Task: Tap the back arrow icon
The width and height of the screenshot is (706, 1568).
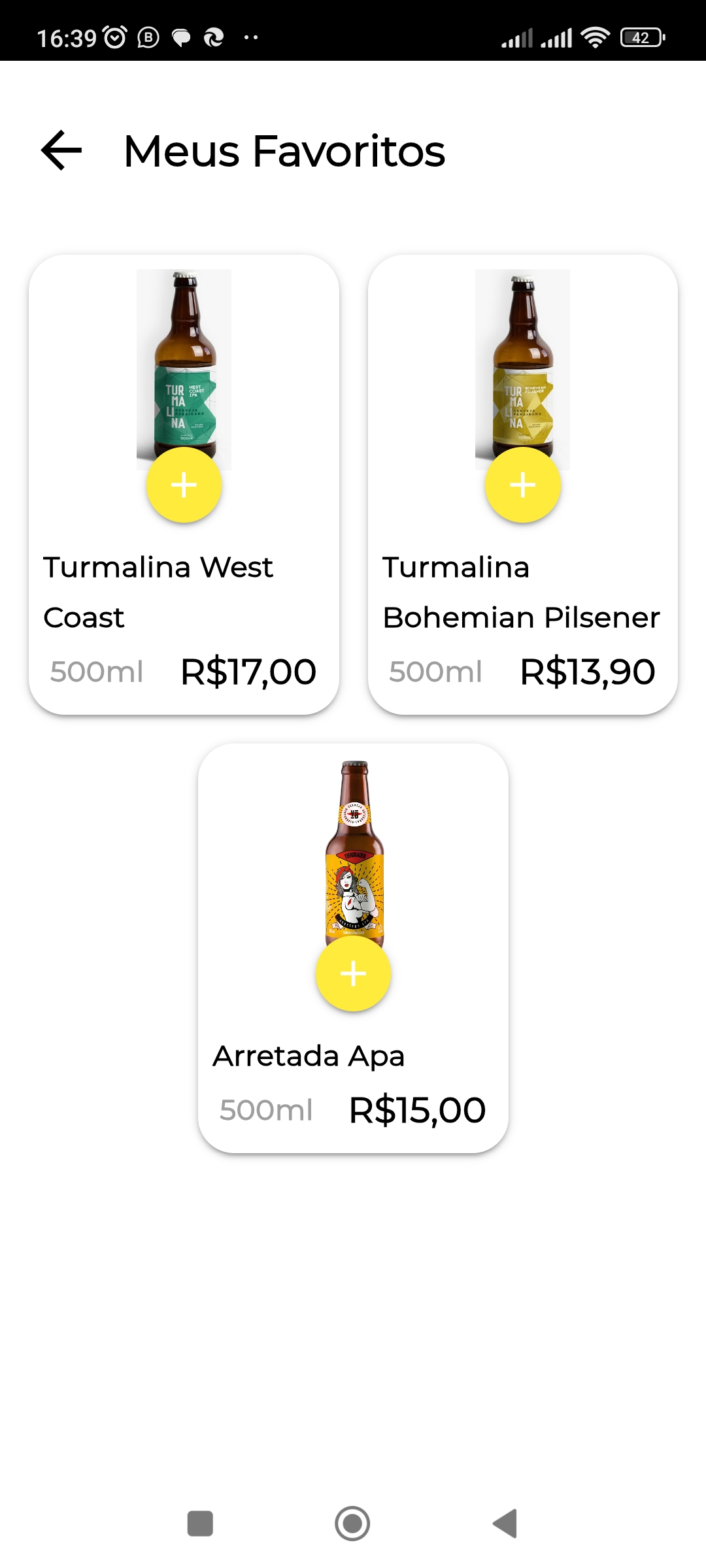Action: [x=61, y=150]
